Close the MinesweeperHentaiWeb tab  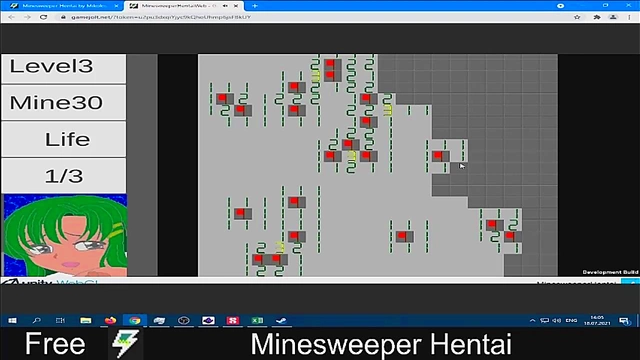tap(236, 6)
